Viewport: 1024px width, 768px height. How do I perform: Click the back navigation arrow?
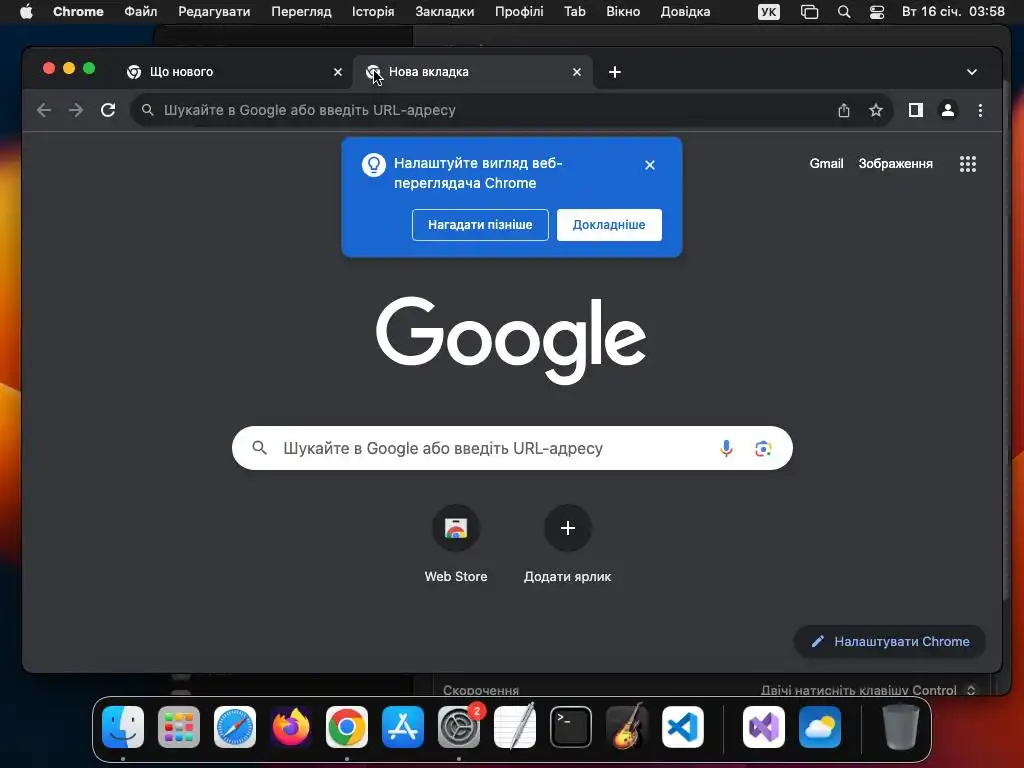click(x=44, y=110)
